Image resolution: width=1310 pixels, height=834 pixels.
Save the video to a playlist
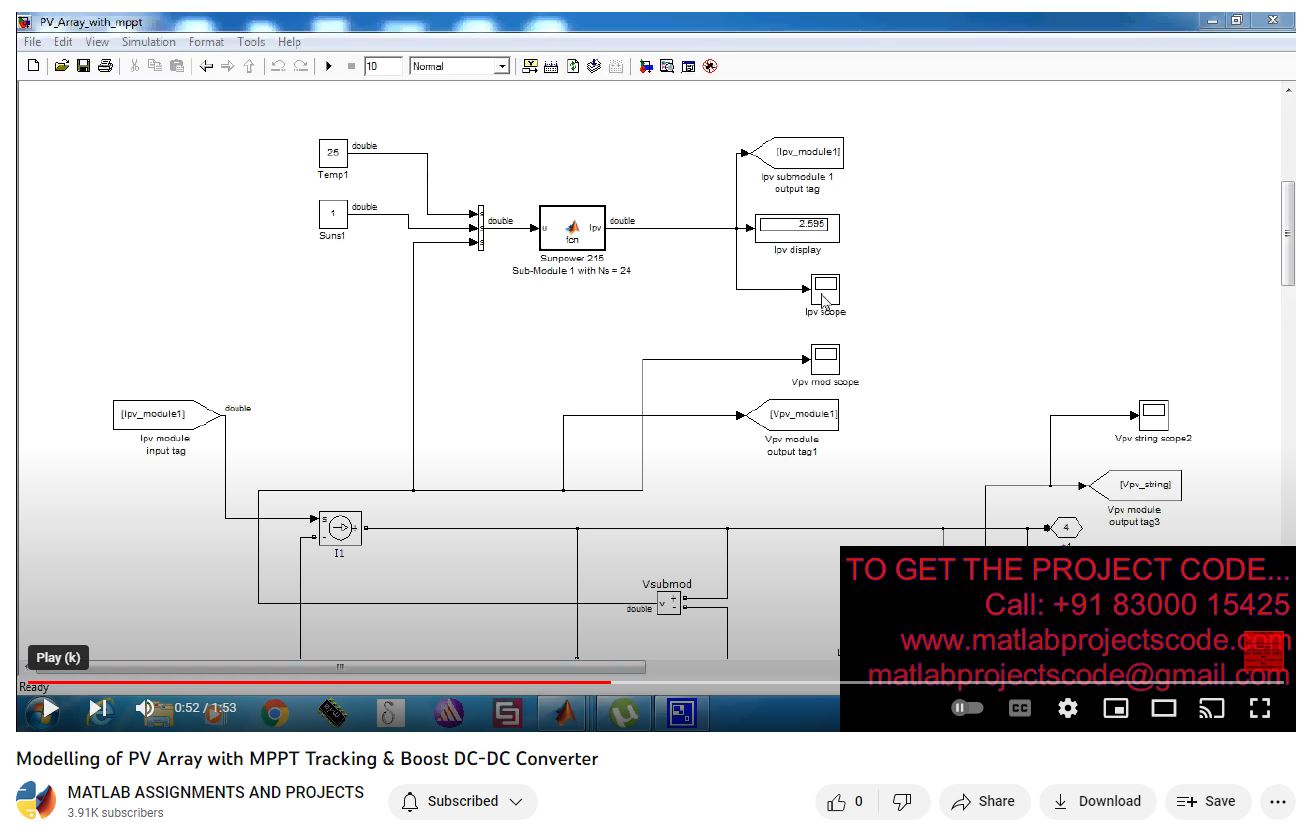click(x=1207, y=801)
